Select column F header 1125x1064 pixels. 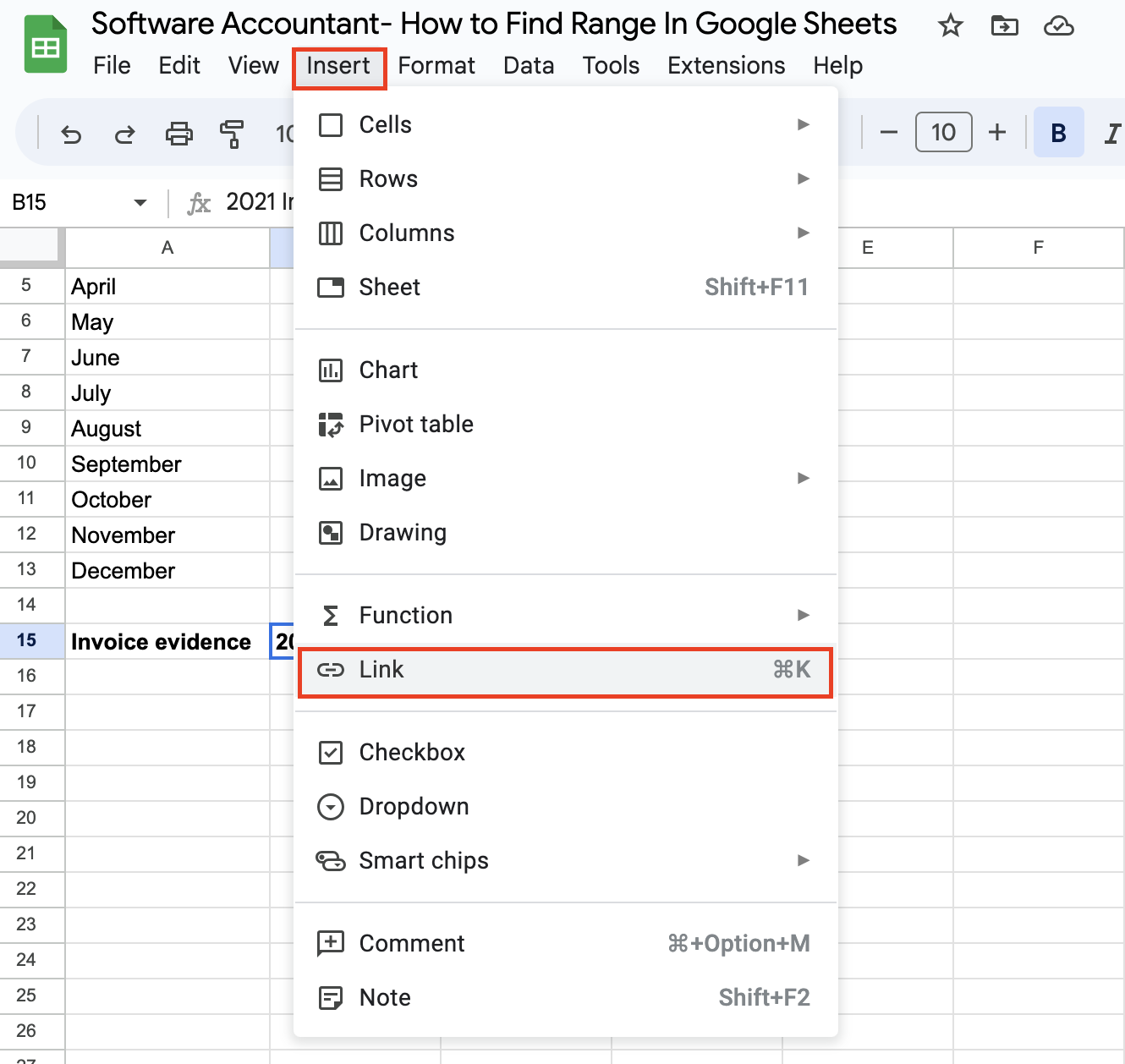tap(1039, 248)
